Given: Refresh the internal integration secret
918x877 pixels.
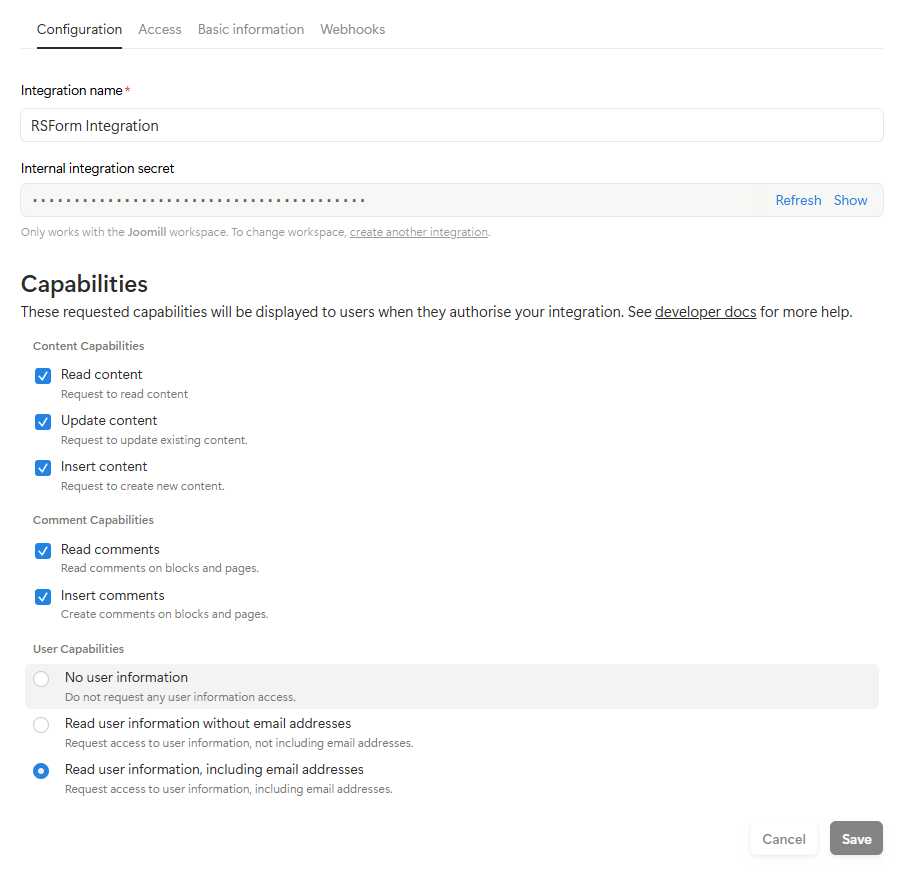Looking at the screenshot, I should coord(798,200).
